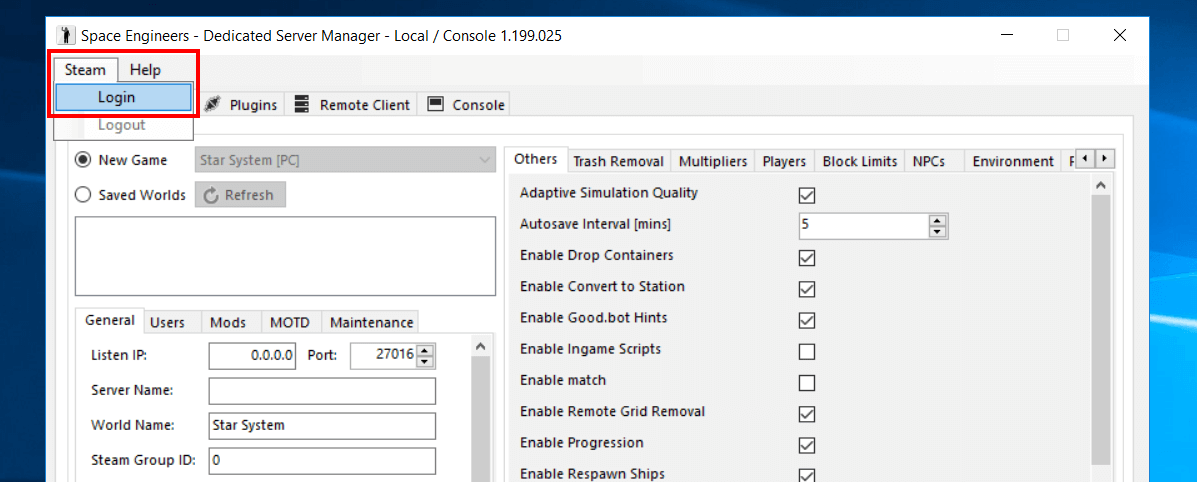Toggle Enable Respawn Ships checkbox
Image resolution: width=1197 pixels, height=482 pixels.
pos(807,476)
